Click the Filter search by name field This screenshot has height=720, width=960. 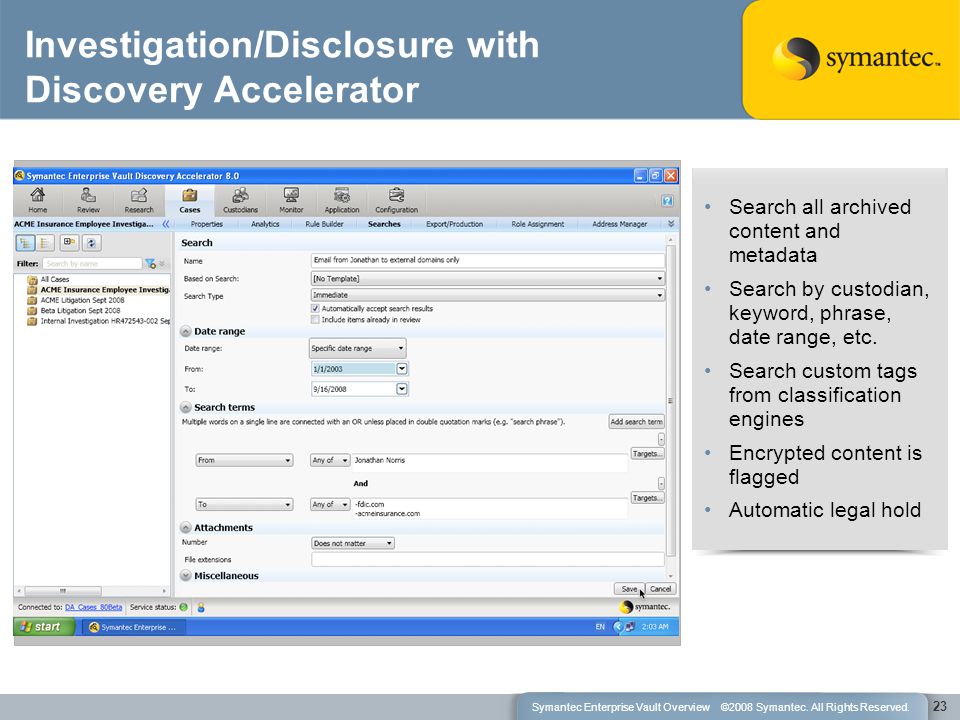pyautogui.click(x=92, y=263)
